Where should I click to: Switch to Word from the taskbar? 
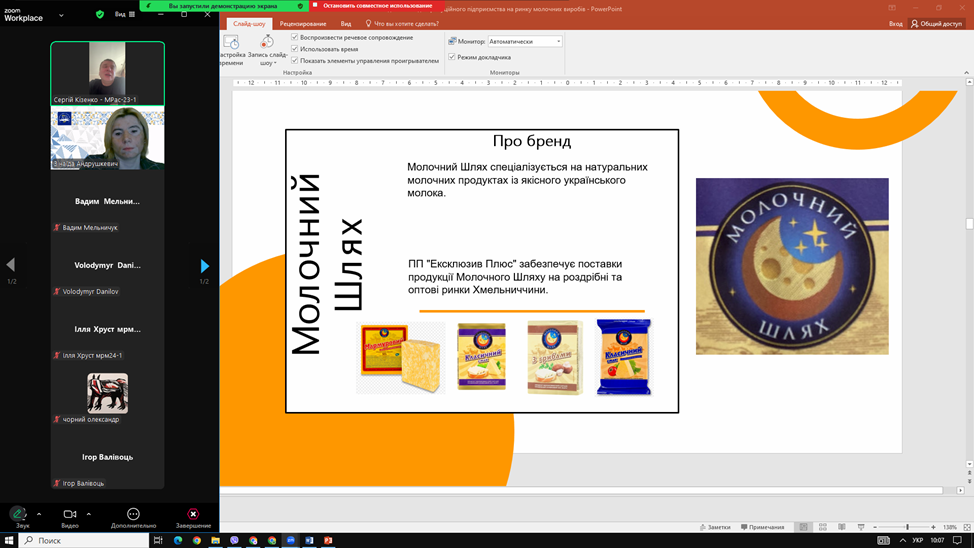[x=309, y=540]
